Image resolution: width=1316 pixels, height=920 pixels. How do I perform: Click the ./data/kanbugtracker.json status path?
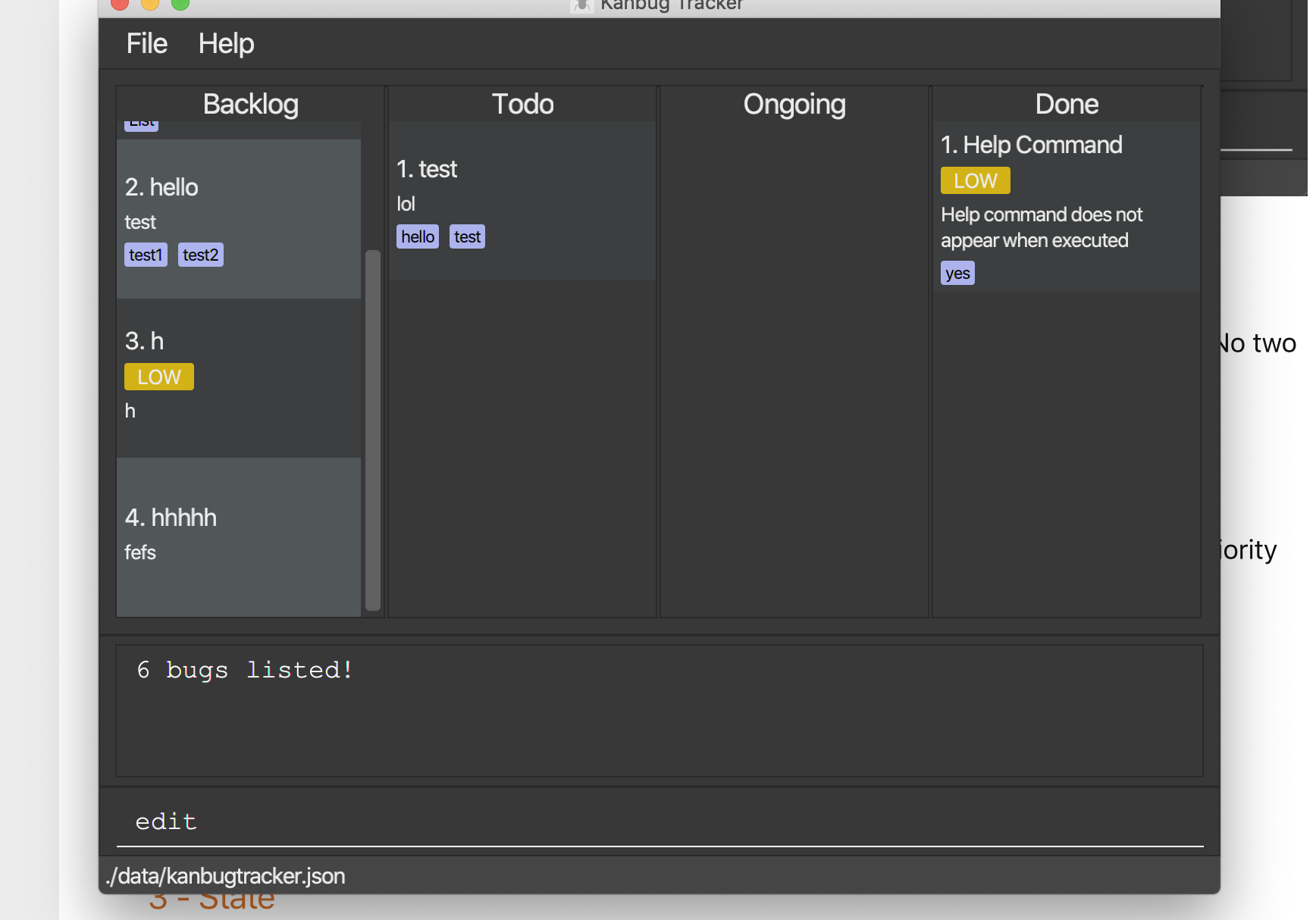[x=225, y=876]
